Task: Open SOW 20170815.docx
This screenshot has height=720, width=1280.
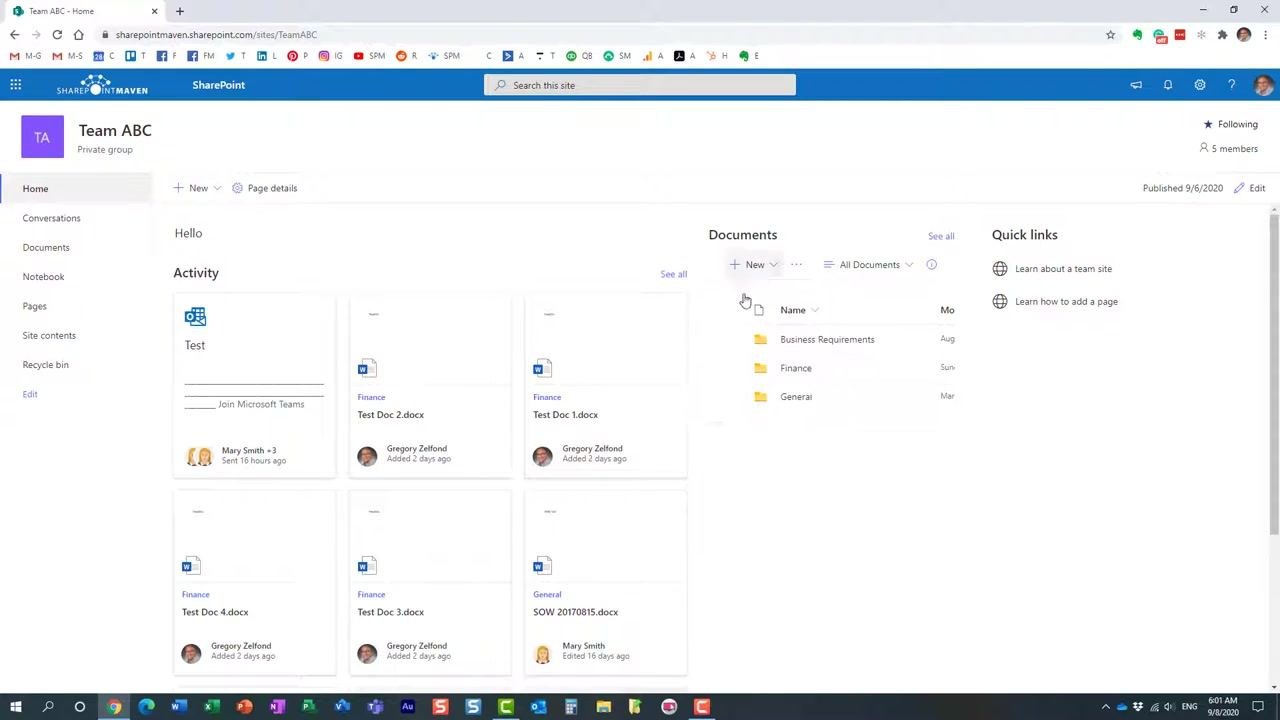Action: [x=605, y=583]
